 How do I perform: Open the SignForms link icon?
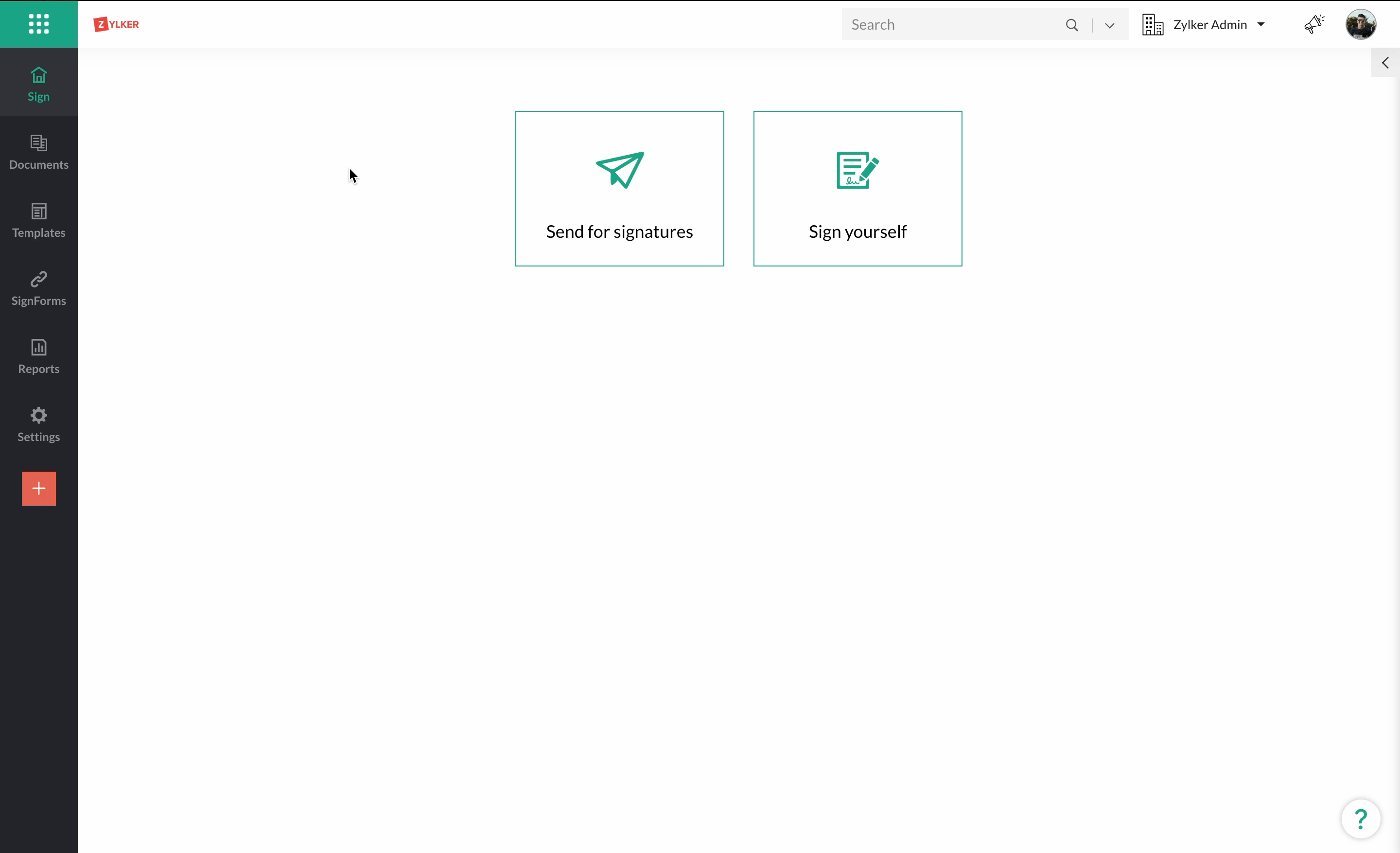coord(38,279)
